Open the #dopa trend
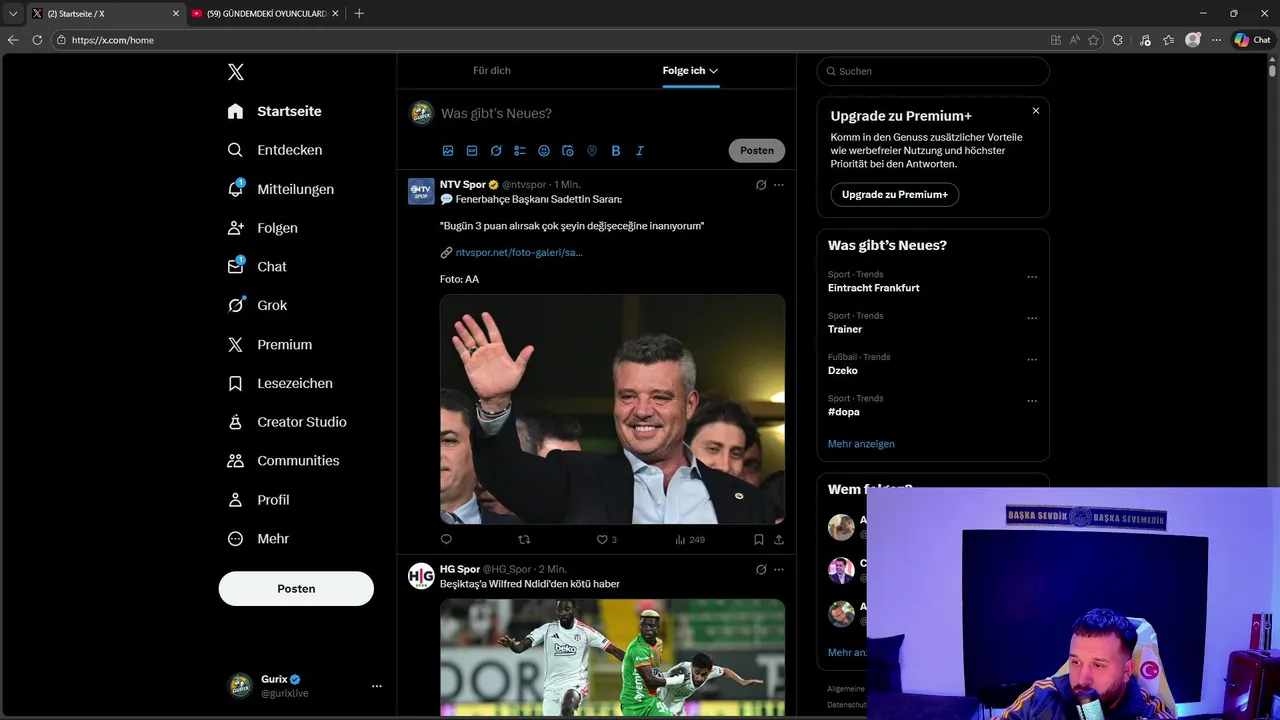The height and width of the screenshot is (720, 1280). (844, 412)
